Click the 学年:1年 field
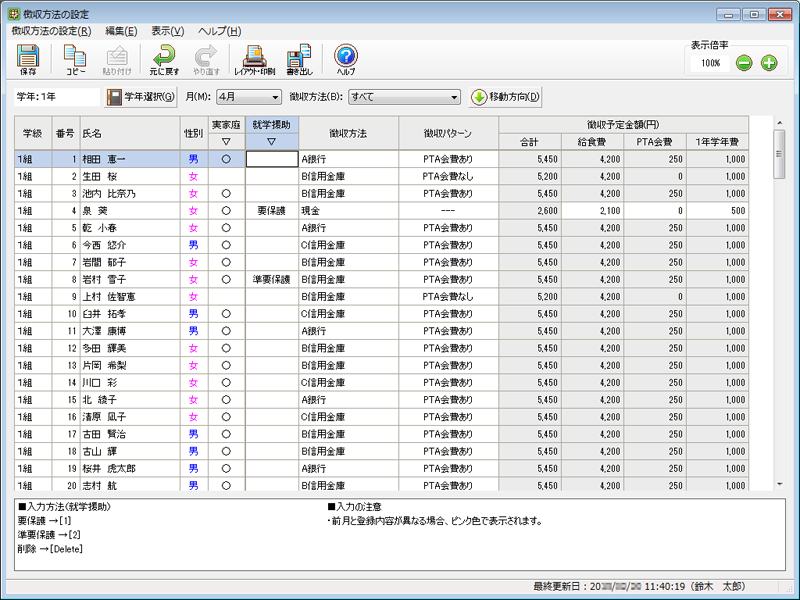Viewport: 800px width, 600px height. click(57, 97)
